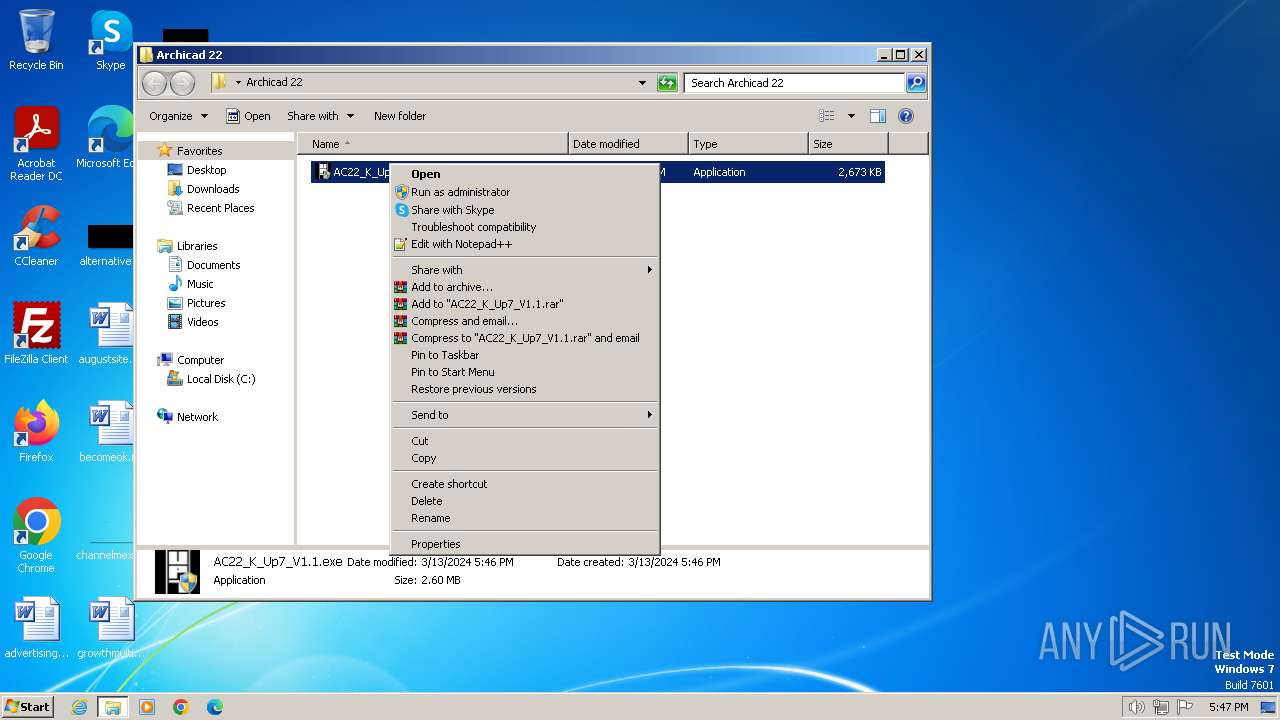Choose Share with Skype
Viewport: 1280px width, 720px height.
point(525,210)
